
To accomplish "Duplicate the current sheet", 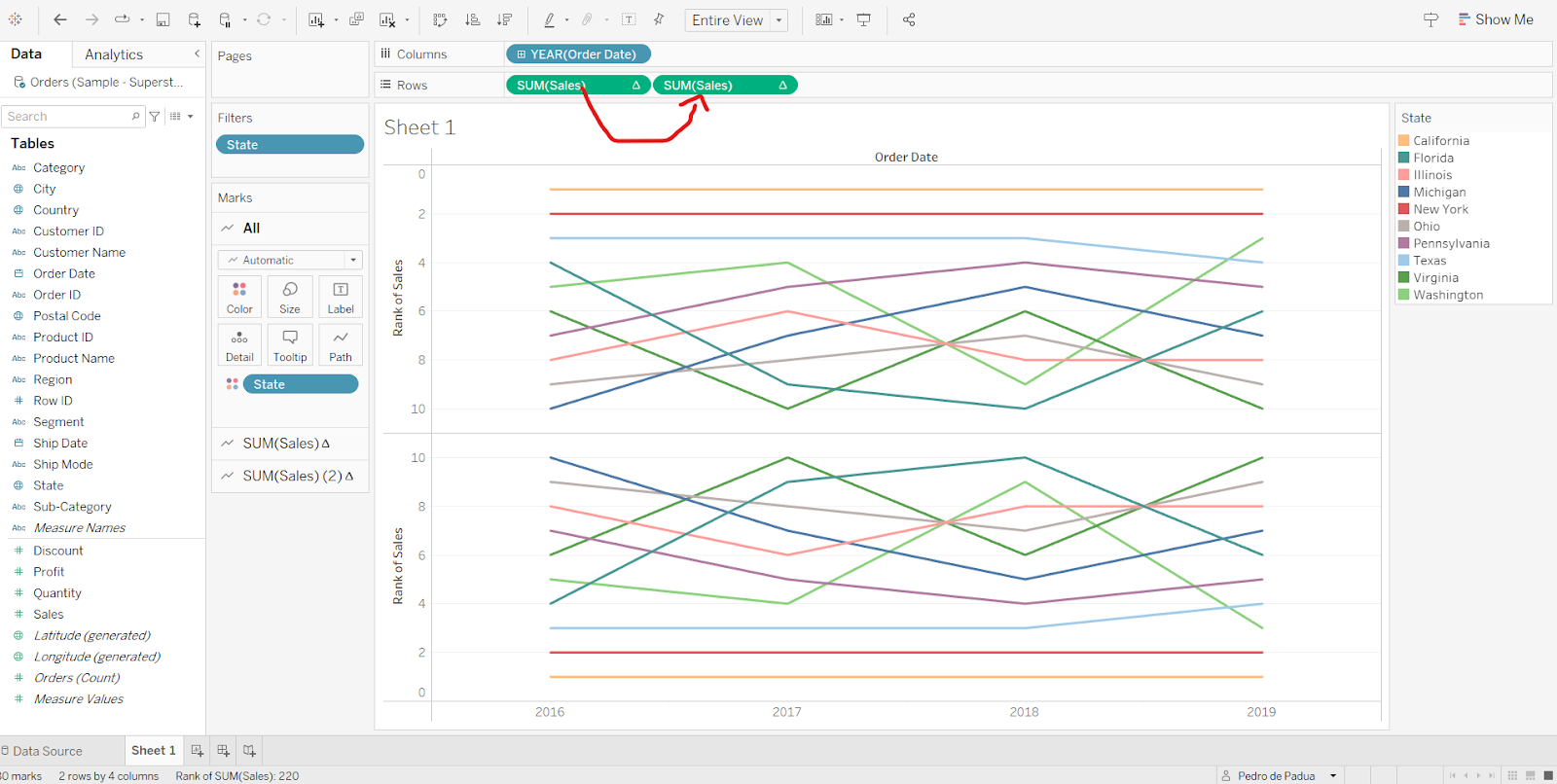I will 357,19.
